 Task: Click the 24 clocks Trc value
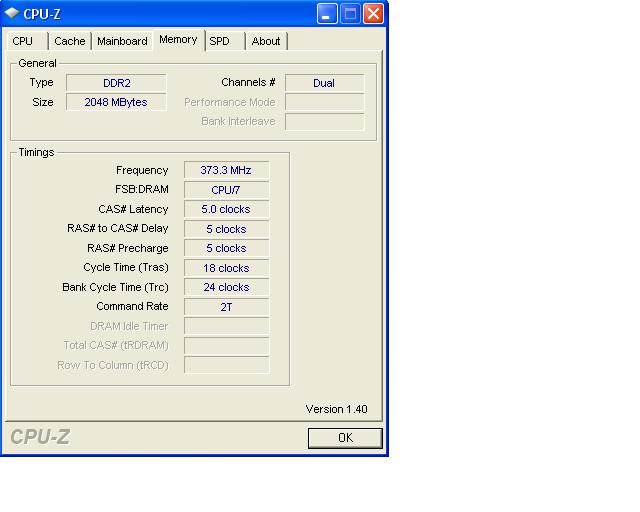pyautogui.click(x=227, y=287)
